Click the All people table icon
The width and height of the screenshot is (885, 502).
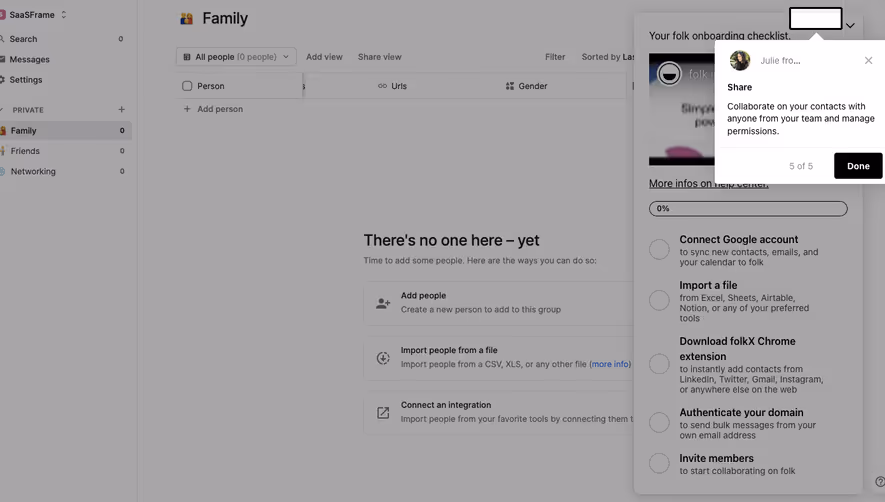[187, 56]
